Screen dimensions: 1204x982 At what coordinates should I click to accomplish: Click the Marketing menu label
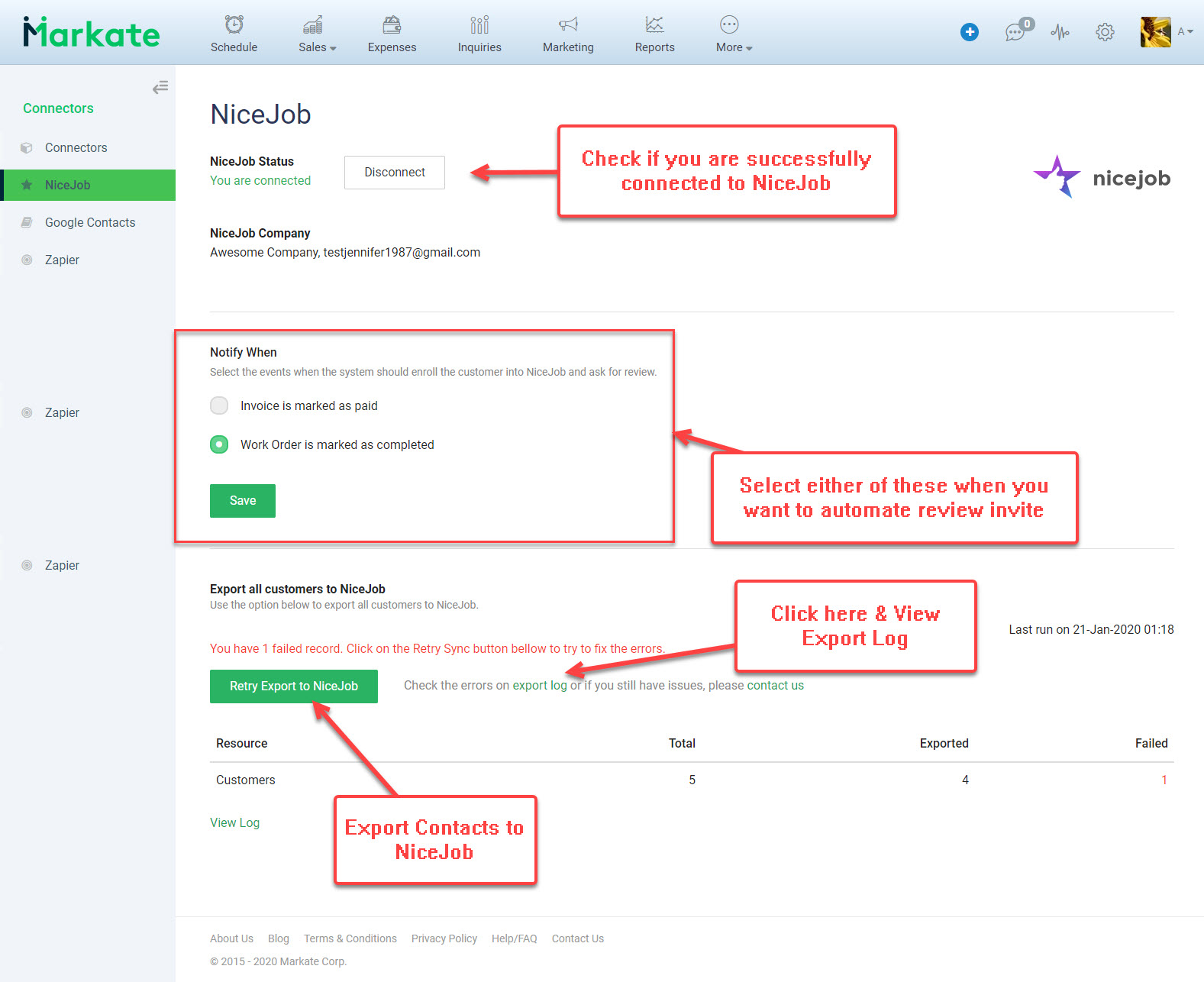(568, 47)
